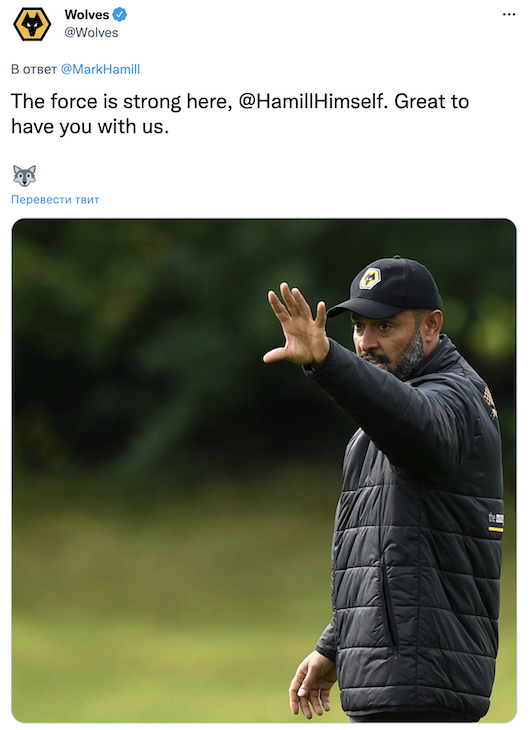Screen dimensions: 530x730
Task: Click 'Перевести твит' to translate tweet
Action: click(55, 199)
